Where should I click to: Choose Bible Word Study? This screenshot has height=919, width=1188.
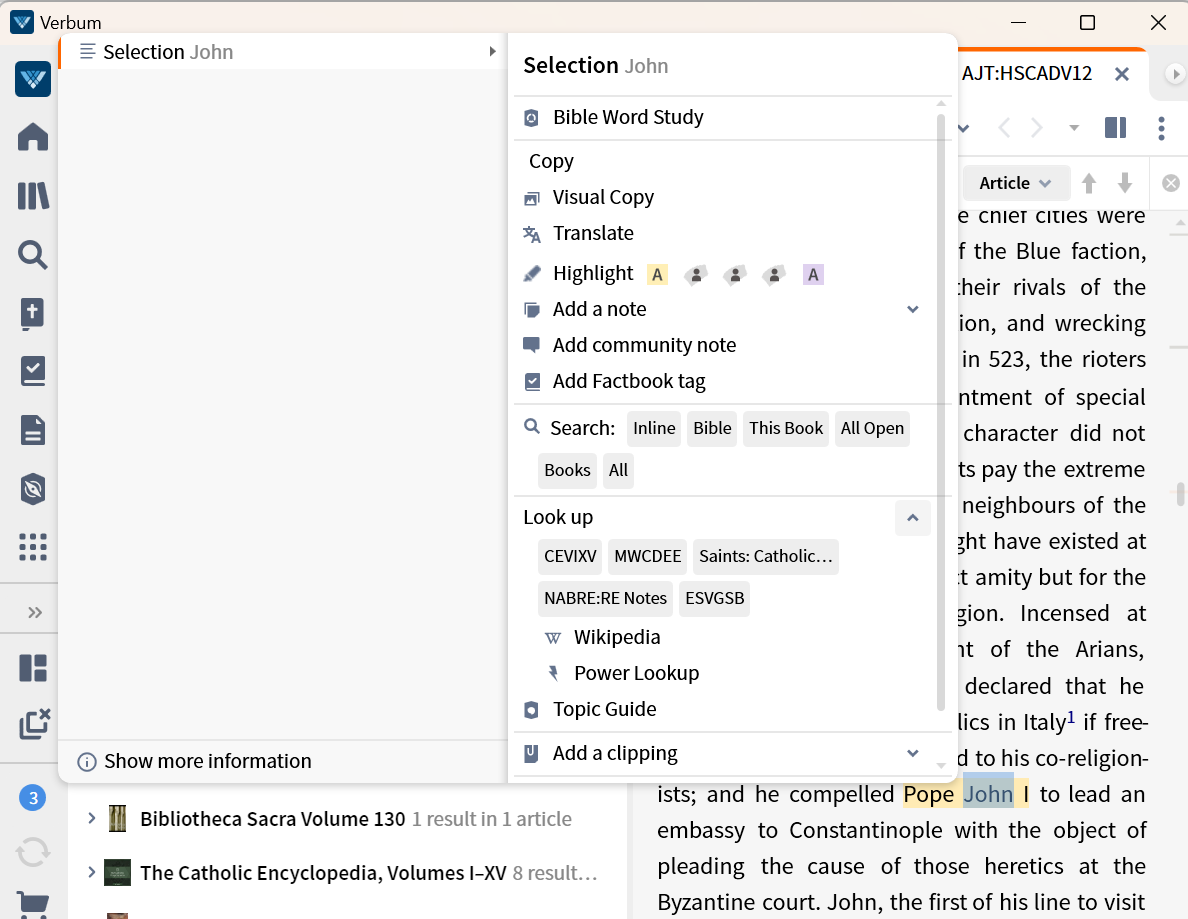(x=628, y=117)
